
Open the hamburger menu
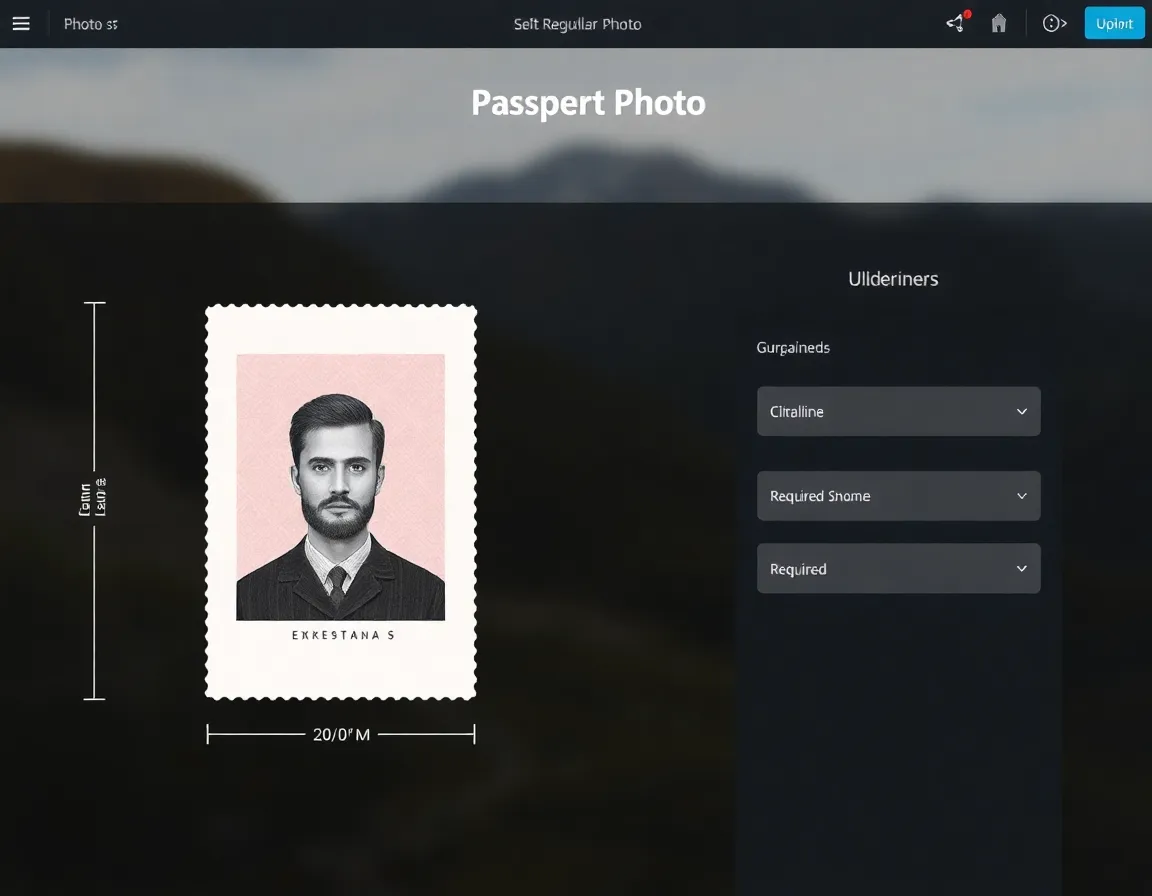(x=21, y=24)
